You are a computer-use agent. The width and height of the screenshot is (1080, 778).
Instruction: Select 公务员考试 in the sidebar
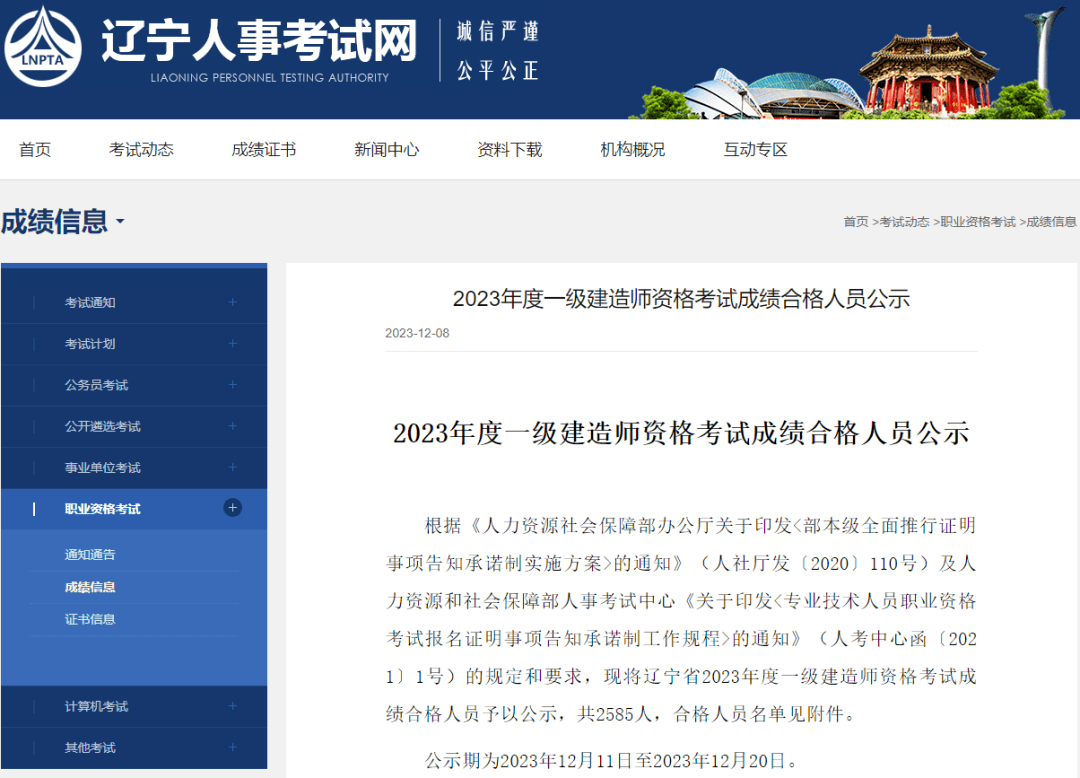96,385
